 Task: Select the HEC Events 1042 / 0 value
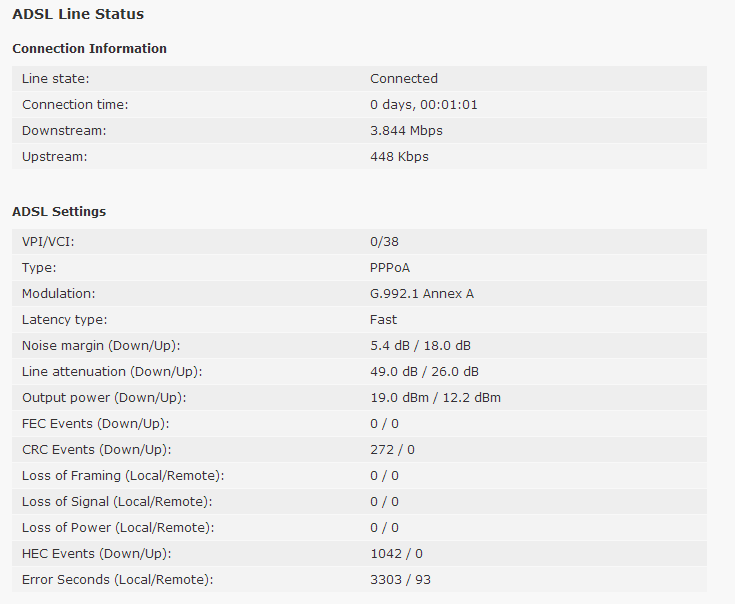(x=396, y=554)
